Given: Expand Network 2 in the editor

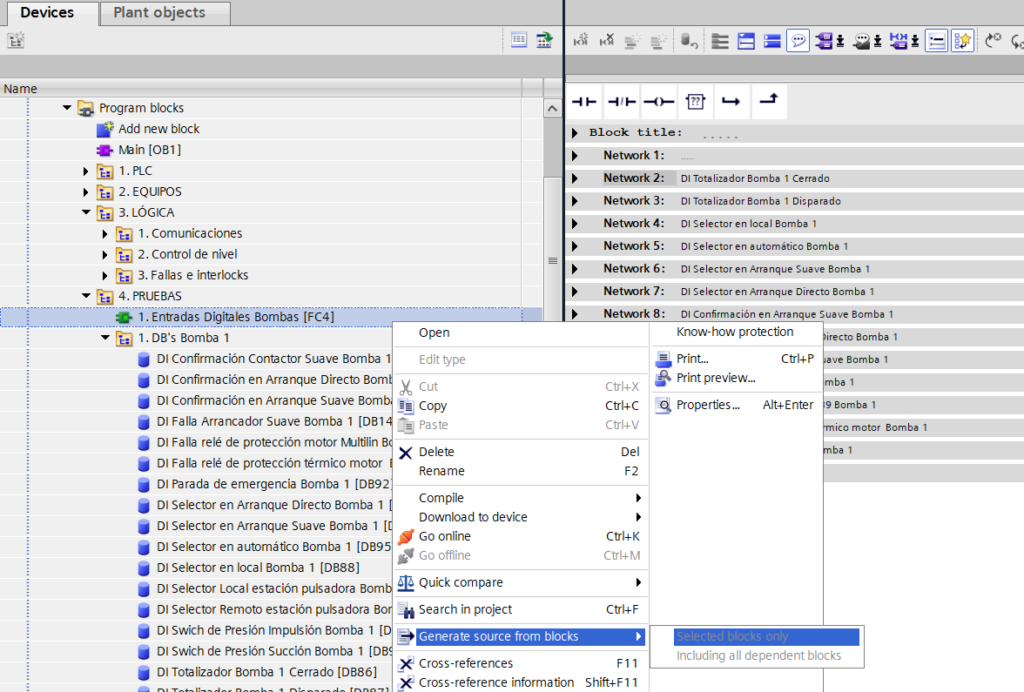Looking at the screenshot, I should (575, 178).
